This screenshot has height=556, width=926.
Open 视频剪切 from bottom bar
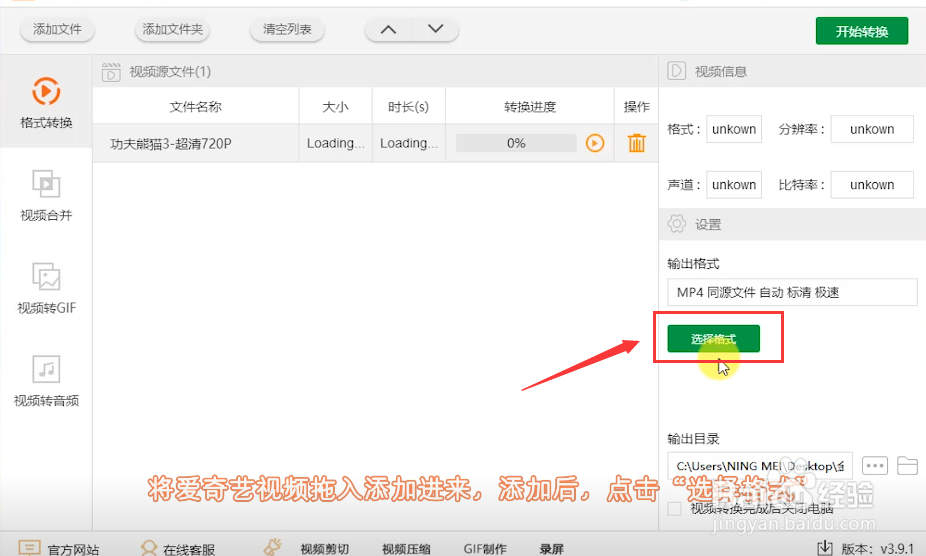coord(324,549)
